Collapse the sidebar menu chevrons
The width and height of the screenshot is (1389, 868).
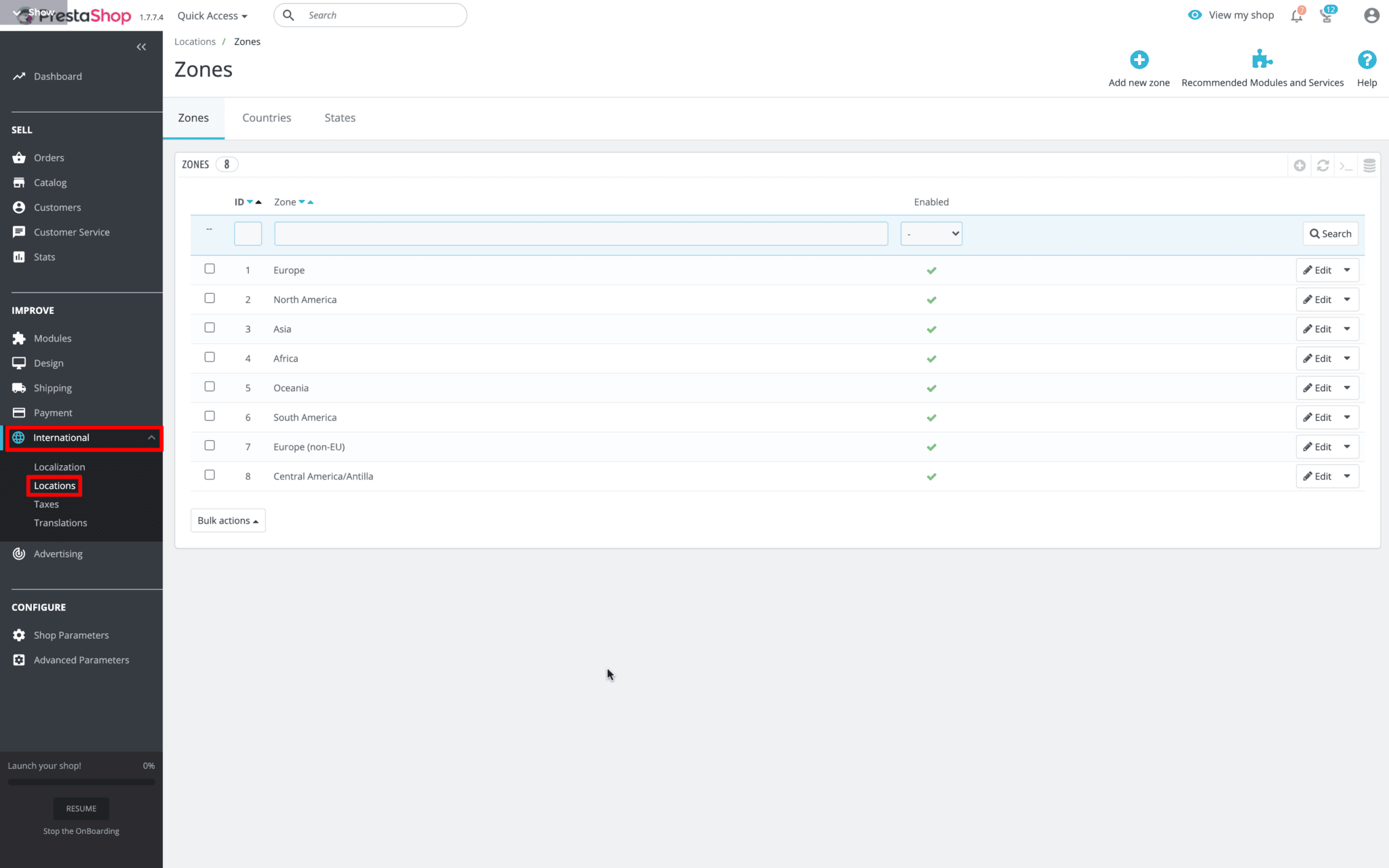[x=141, y=47]
